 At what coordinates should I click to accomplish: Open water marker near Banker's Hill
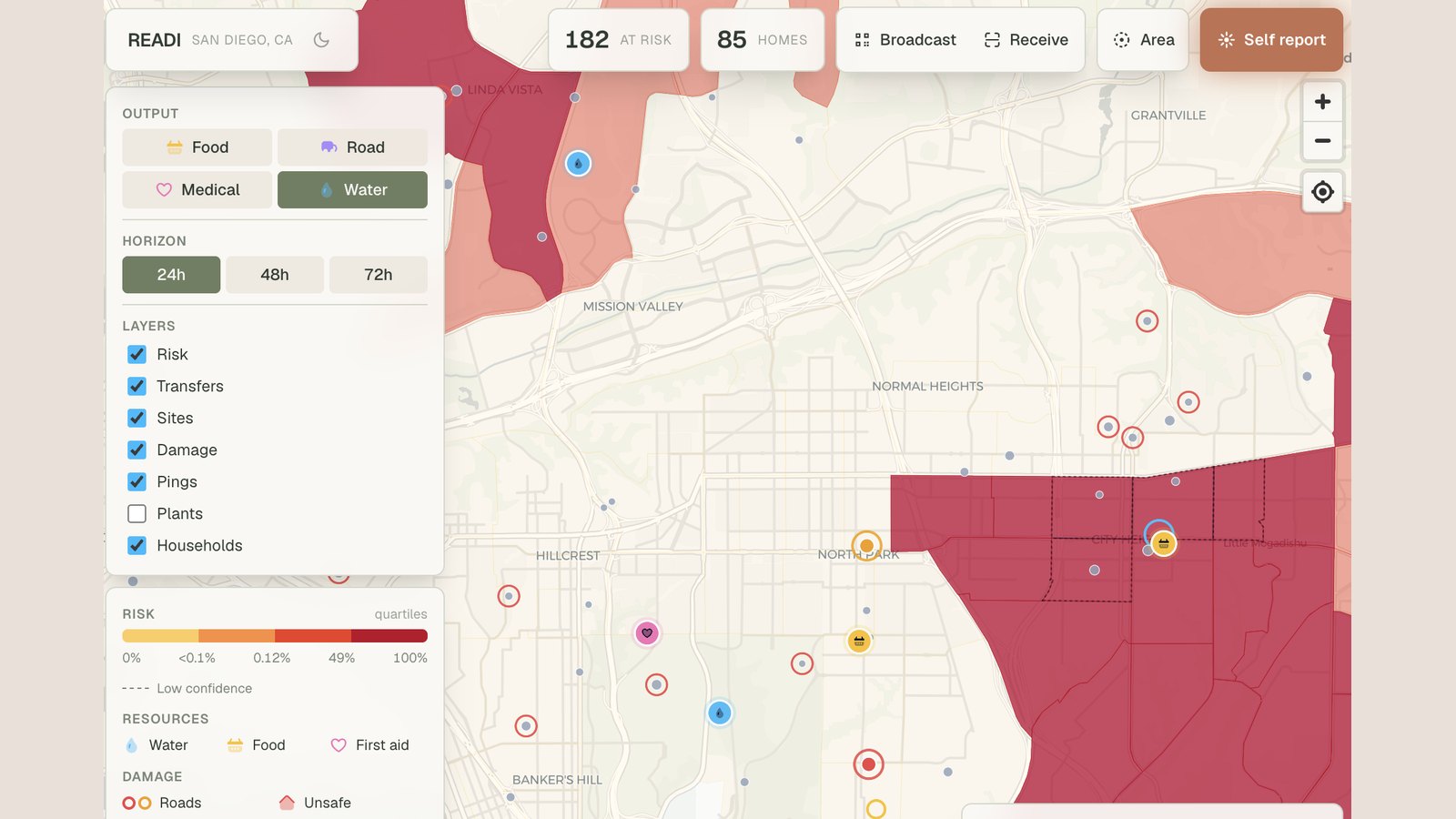tap(720, 713)
